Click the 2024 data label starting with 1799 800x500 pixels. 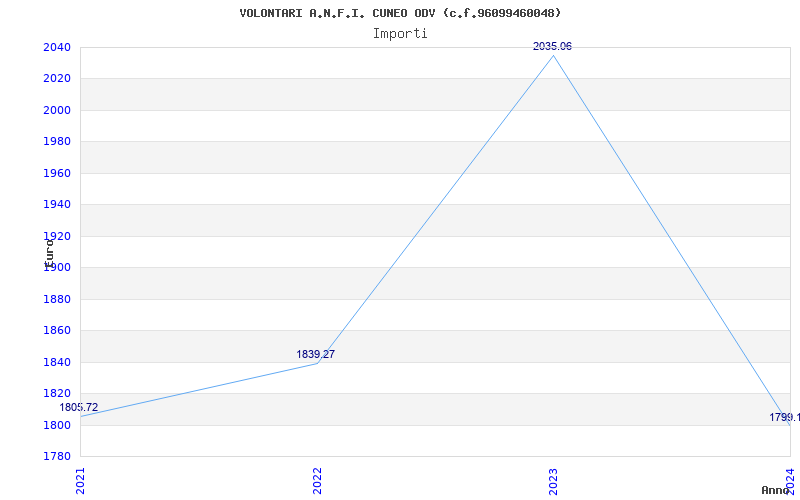tap(784, 417)
